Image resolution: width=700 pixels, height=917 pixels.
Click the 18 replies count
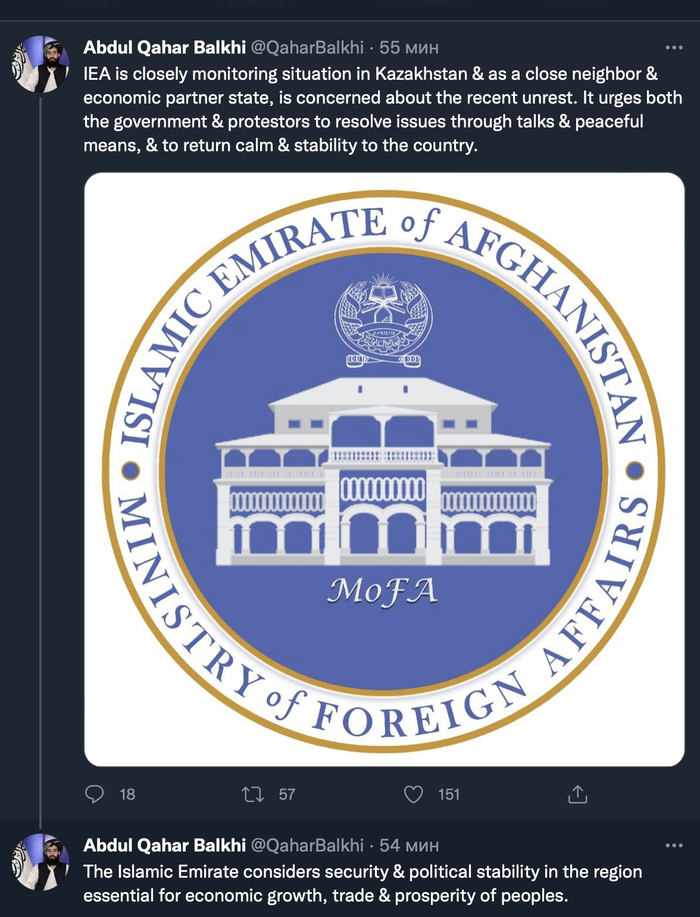[127, 794]
